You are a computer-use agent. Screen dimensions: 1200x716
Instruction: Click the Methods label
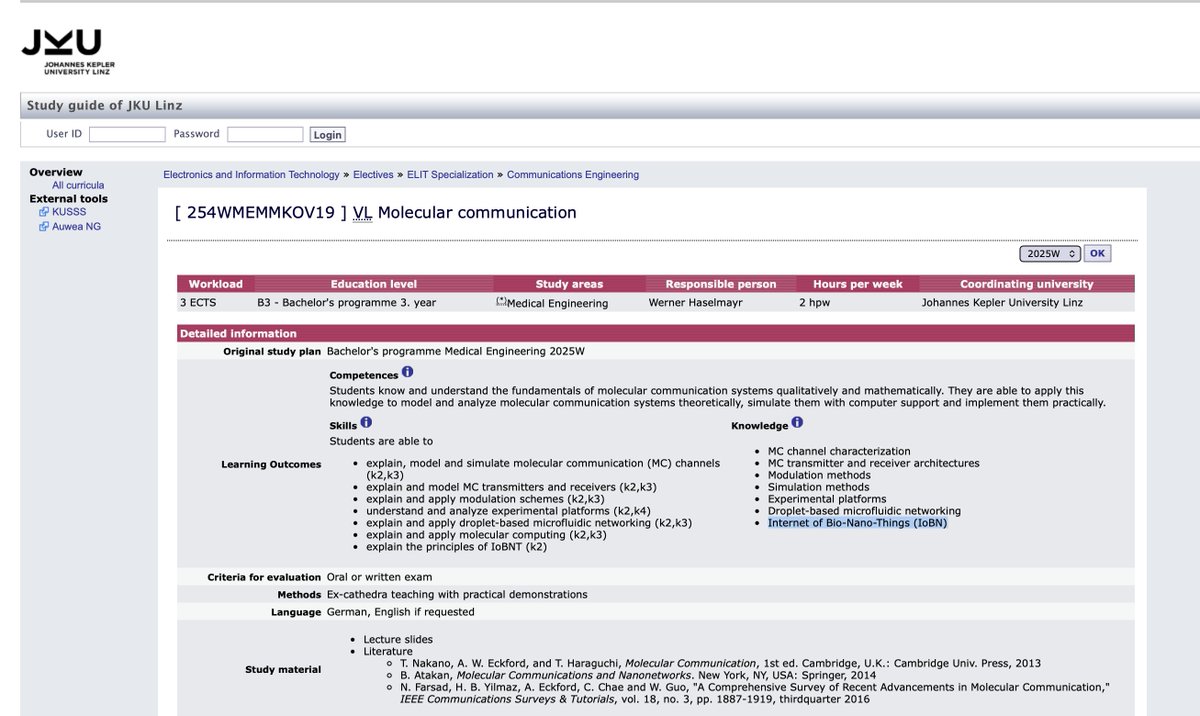coord(299,594)
